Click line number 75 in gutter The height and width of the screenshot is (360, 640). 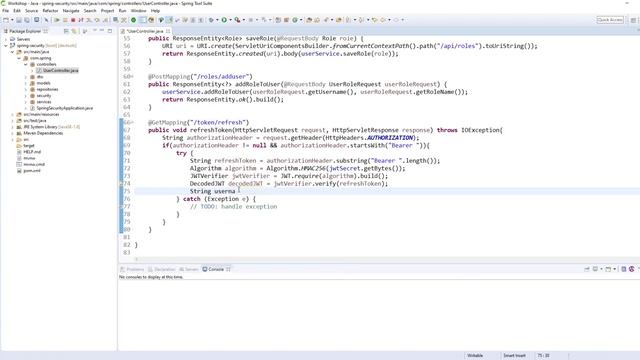pyautogui.click(x=127, y=191)
